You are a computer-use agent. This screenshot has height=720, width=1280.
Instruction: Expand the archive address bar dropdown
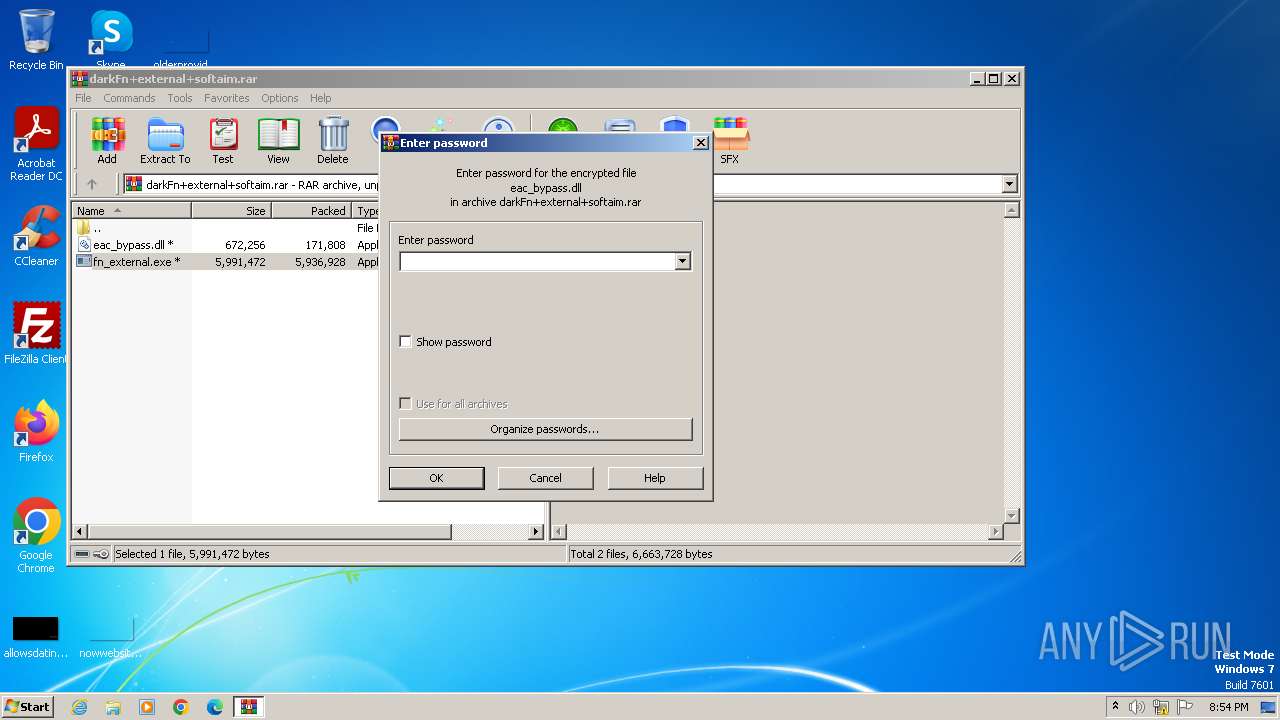click(1009, 184)
